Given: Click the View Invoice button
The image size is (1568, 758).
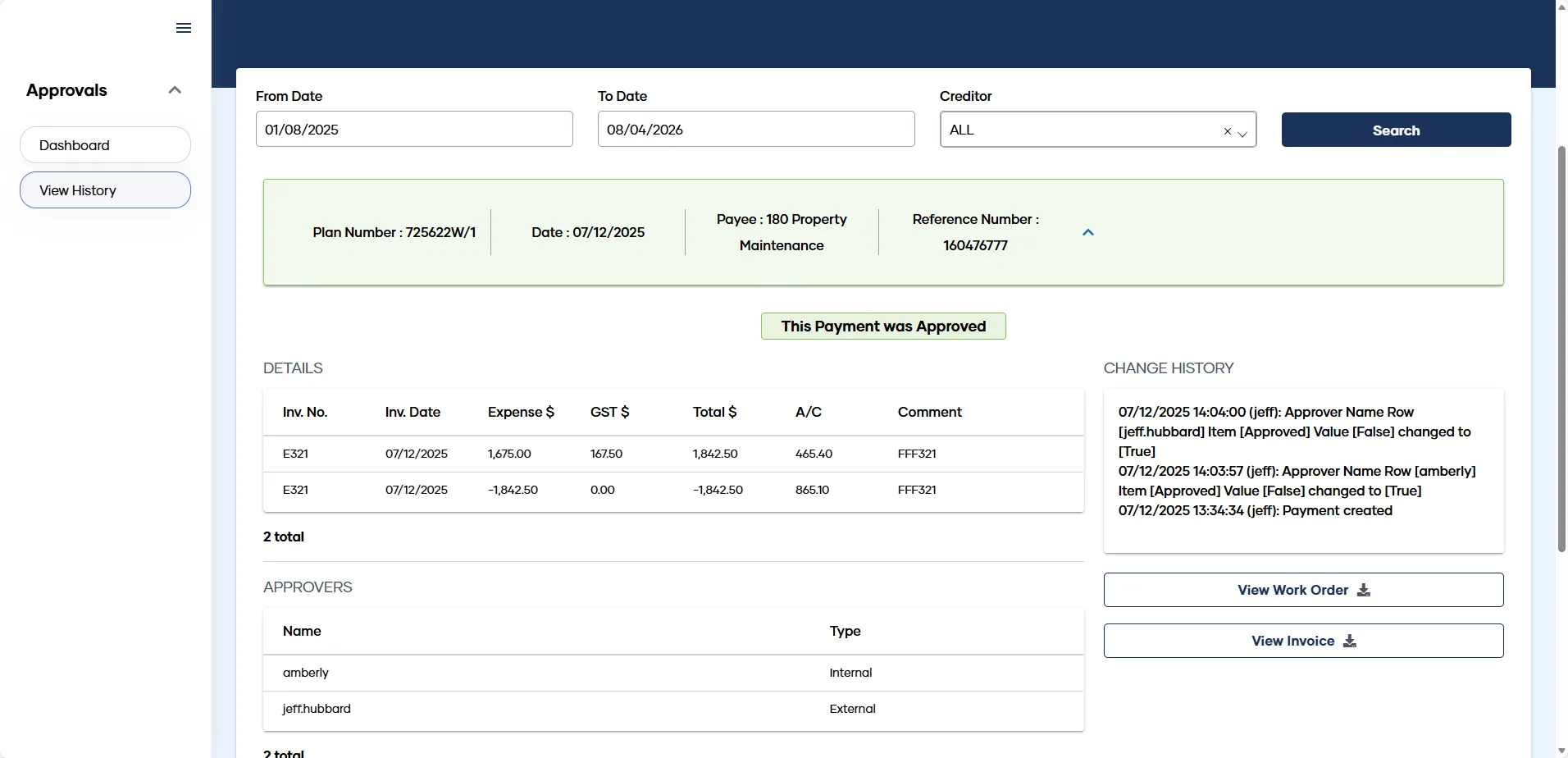Looking at the screenshot, I should (x=1303, y=641).
